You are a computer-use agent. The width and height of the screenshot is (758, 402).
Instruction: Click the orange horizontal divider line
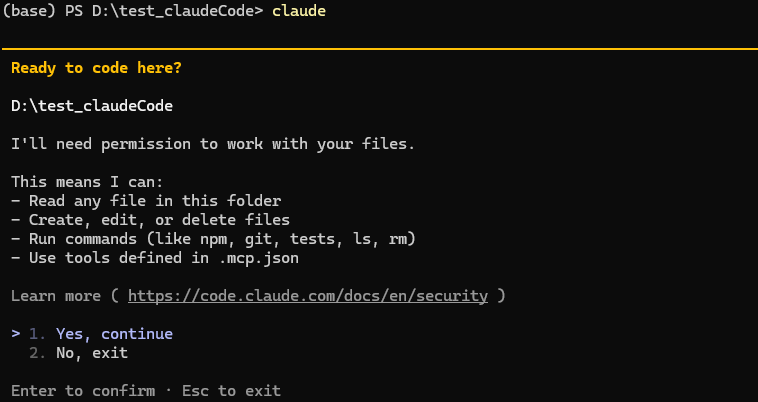pos(379,48)
